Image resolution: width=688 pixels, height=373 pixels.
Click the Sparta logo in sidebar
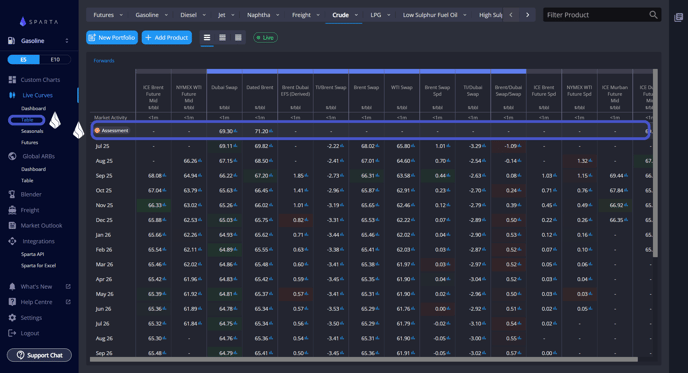[39, 21]
